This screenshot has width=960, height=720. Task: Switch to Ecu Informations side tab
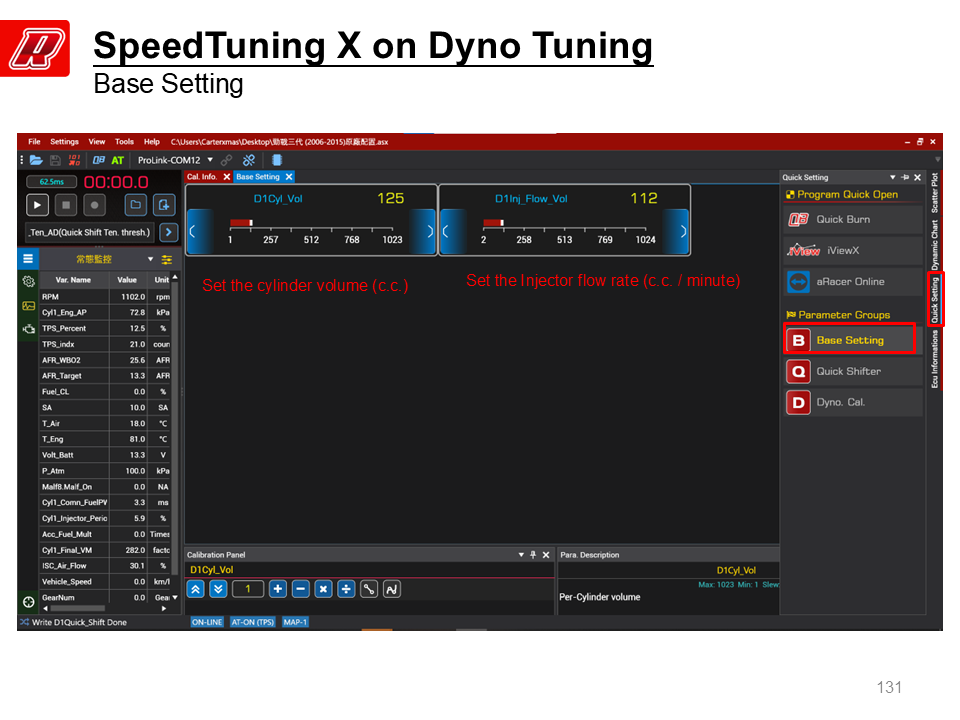pos(935,359)
